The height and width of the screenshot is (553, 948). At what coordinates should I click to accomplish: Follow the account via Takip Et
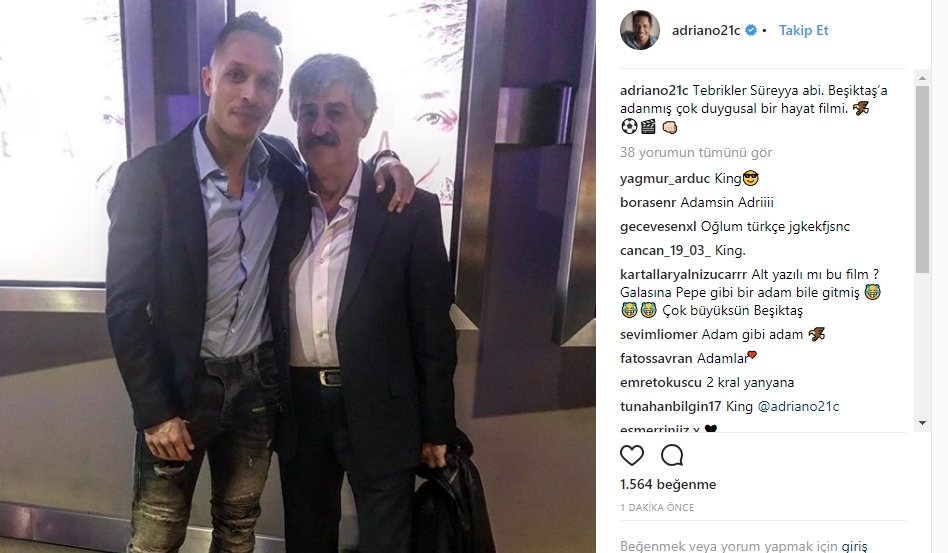coord(804,30)
